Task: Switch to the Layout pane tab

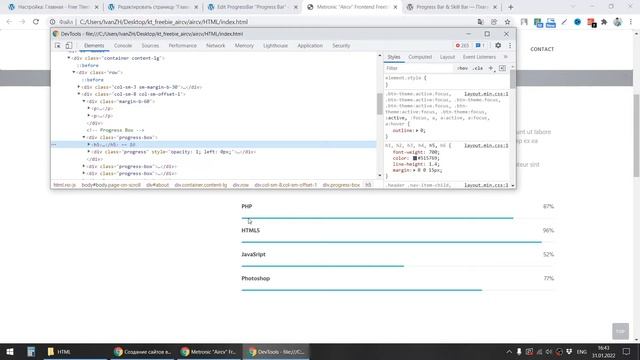Action: 447,57
